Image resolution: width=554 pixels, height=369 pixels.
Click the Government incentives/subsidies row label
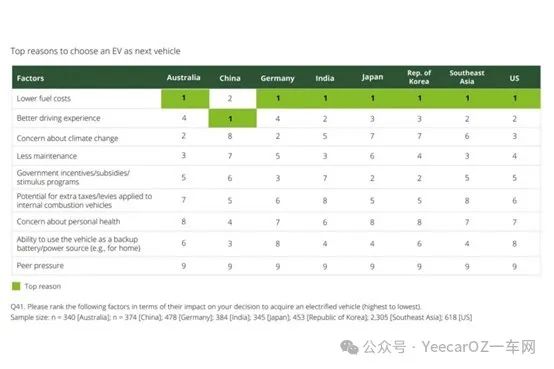[73, 177]
